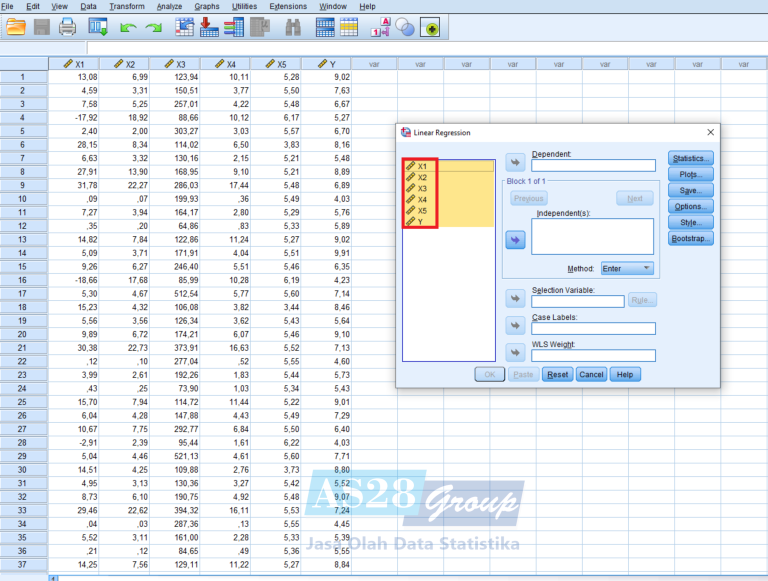Open the Method dropdown showing Enter
This screenshot has height=581, width=768.
[628, 268]
